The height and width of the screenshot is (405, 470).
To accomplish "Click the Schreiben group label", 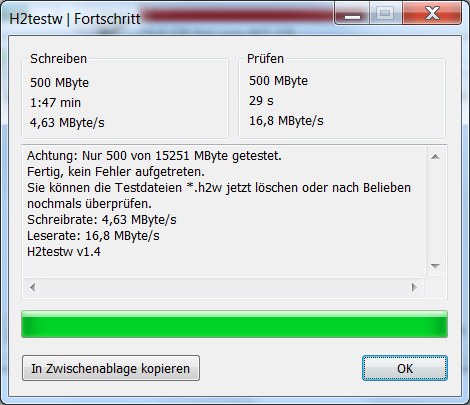I will [58, 59].
